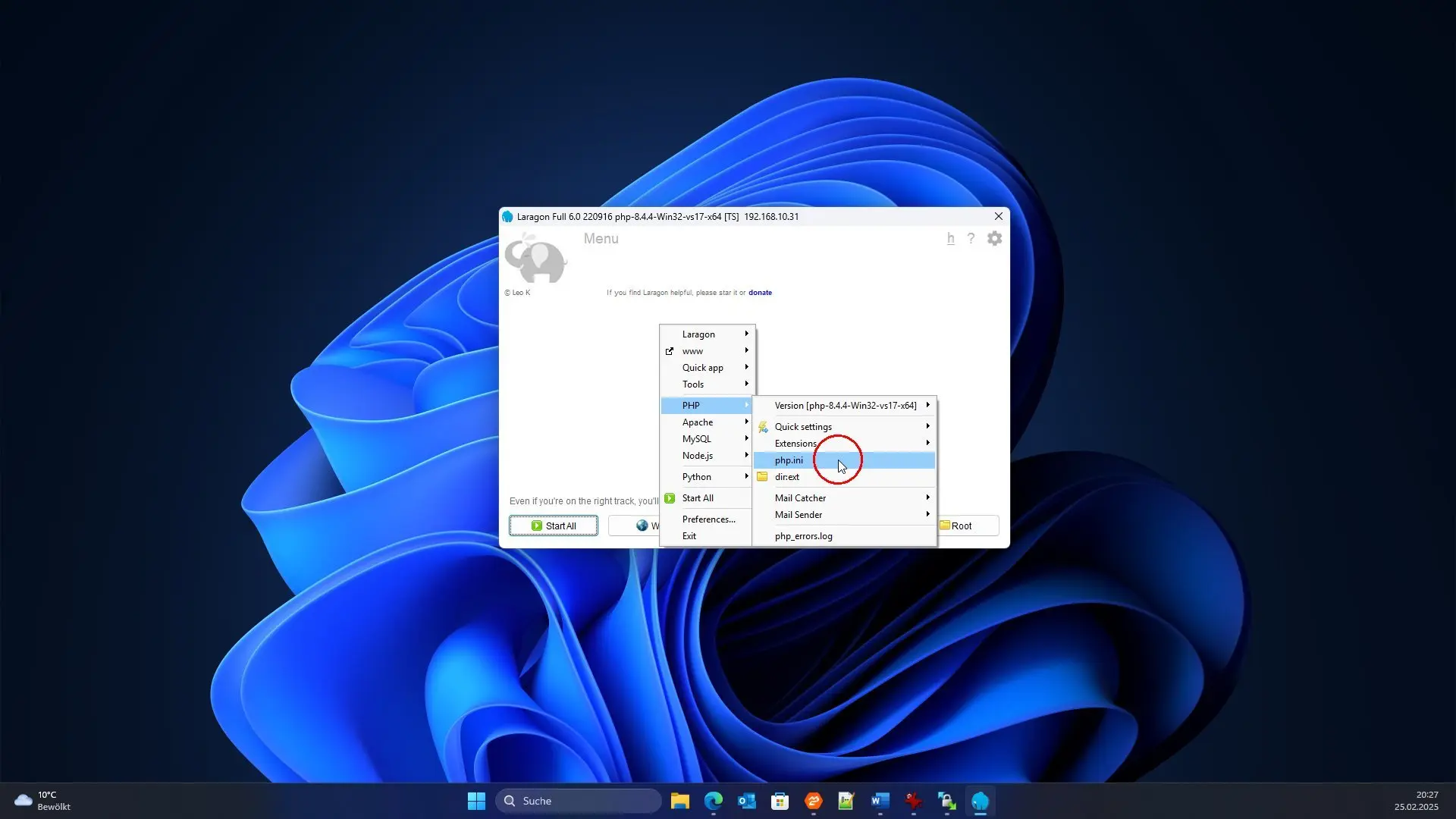Open the Laragon submenu
This screenshot has width=1456, height=819.
[x=707, y=334]
